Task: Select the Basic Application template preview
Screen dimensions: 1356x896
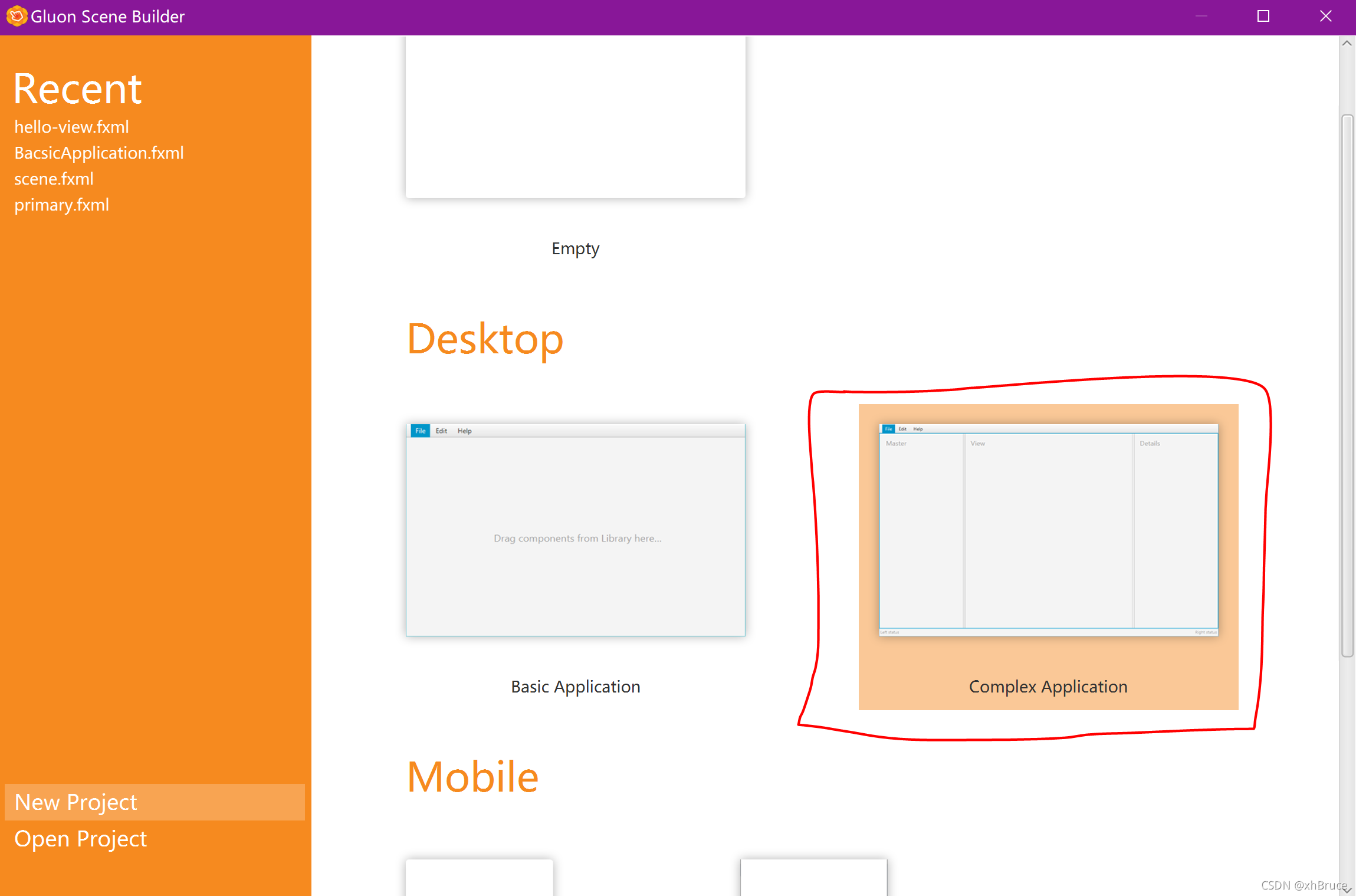Action: point(575,530)
